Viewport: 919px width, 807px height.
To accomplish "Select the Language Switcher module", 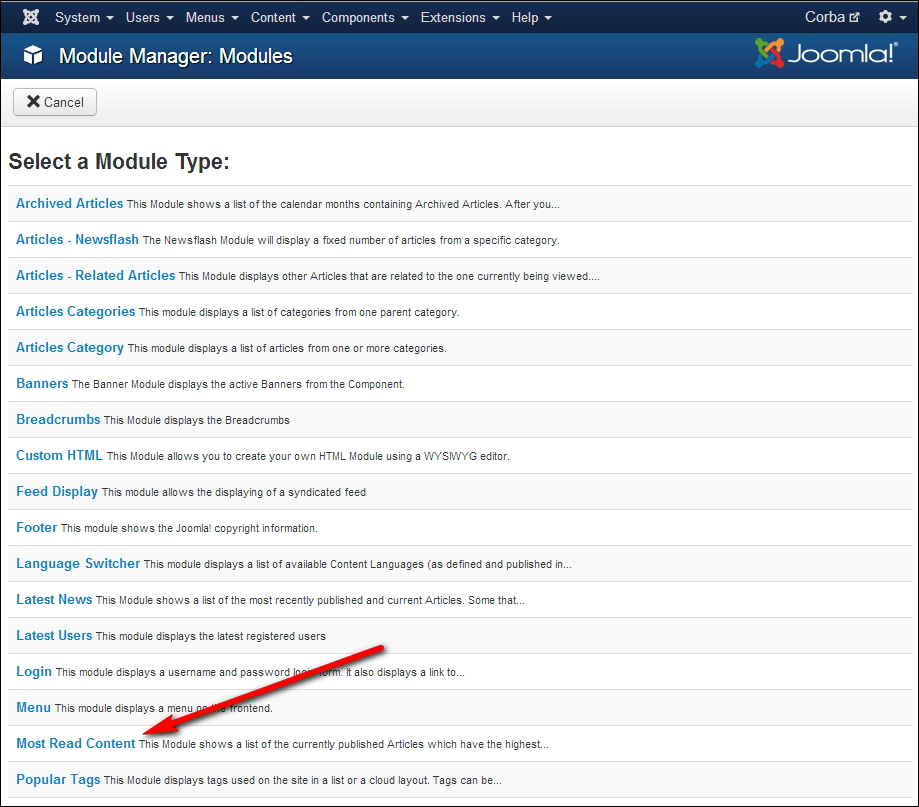I will (78, 563).
